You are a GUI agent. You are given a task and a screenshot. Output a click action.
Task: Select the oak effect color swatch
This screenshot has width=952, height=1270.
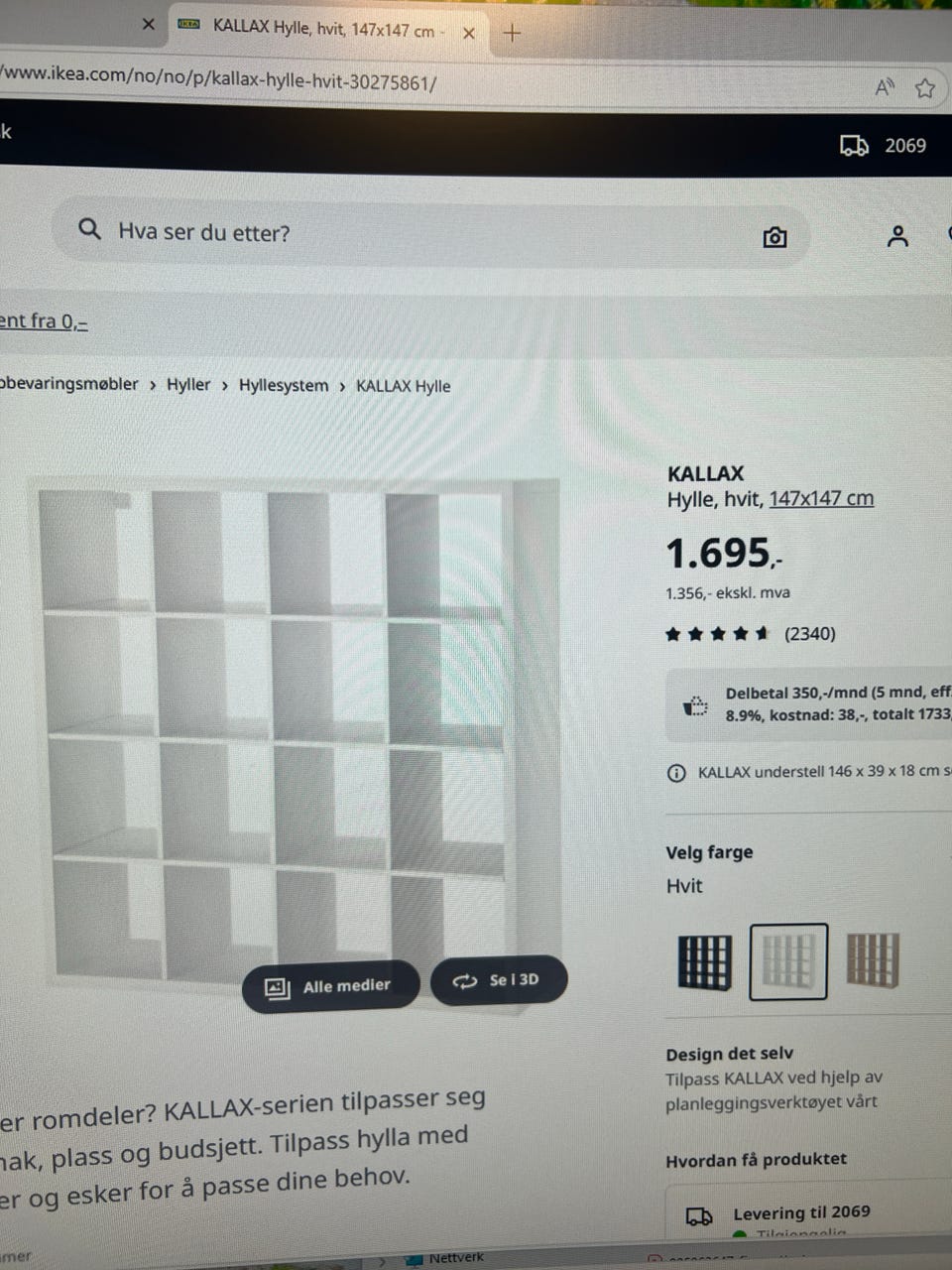pyautogui.click(x=873, y=959)
